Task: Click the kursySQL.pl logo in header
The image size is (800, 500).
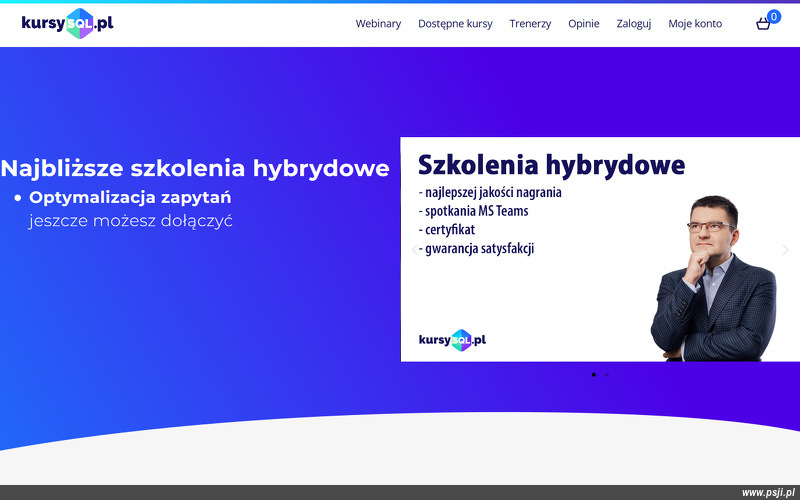Action: pyautogui.click(x=67, y=23)
